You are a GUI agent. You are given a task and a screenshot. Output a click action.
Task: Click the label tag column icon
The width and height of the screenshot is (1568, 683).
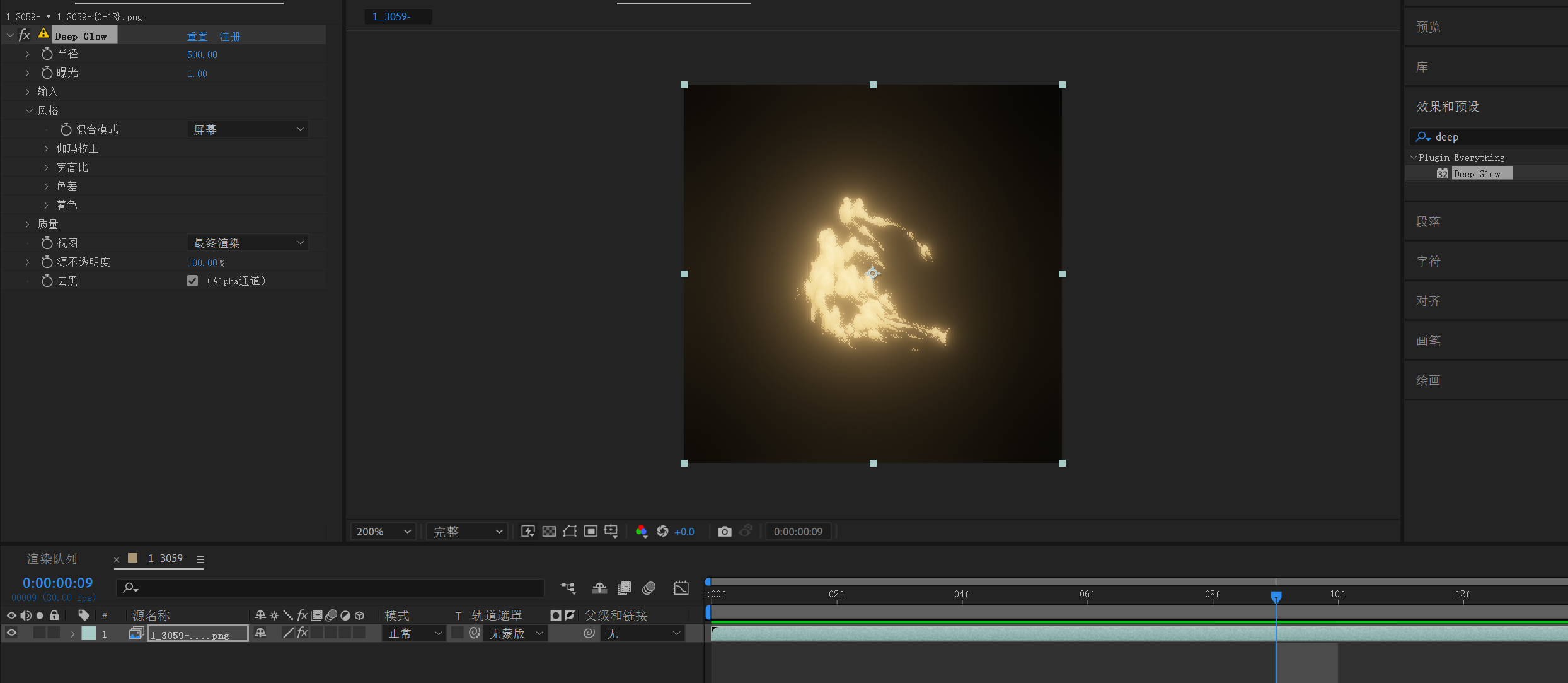(x=84, y=615)
